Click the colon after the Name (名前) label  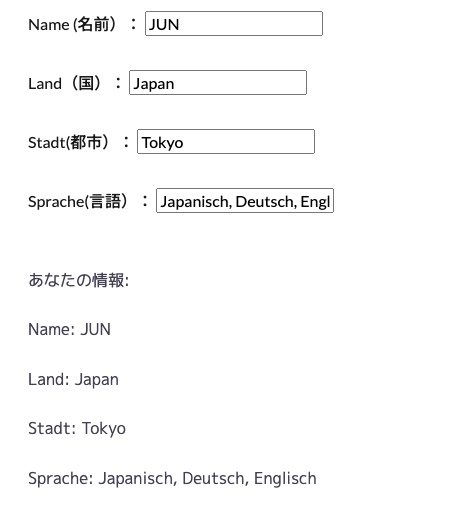133,24
